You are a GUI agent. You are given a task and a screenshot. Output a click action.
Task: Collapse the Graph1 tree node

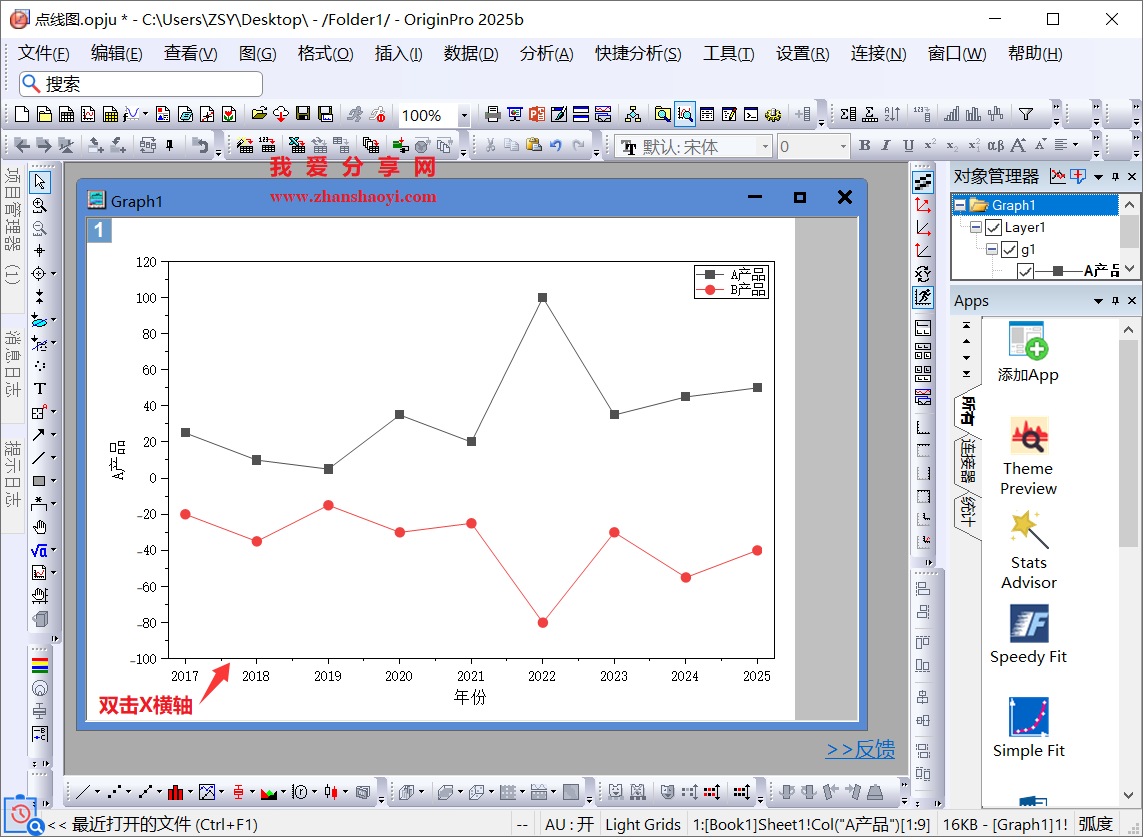pyautogui.click(x=960, y=205)
